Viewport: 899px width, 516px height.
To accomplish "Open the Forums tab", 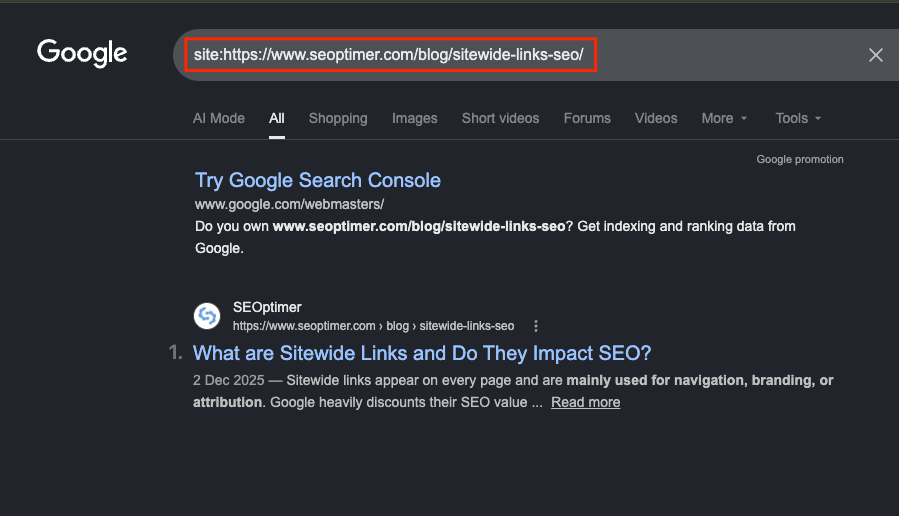I will [587, 118].
